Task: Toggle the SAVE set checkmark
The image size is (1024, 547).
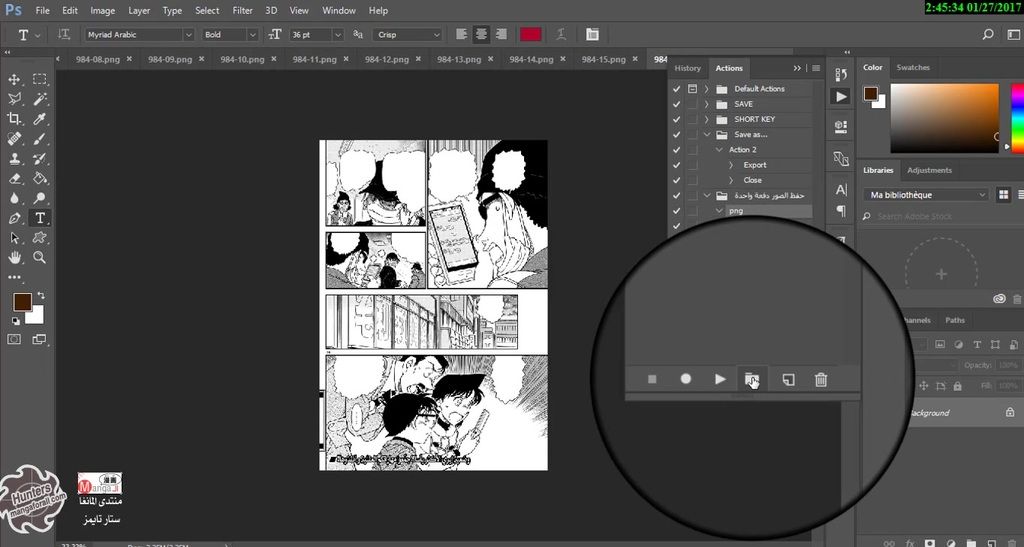Action: click(677, 104)
